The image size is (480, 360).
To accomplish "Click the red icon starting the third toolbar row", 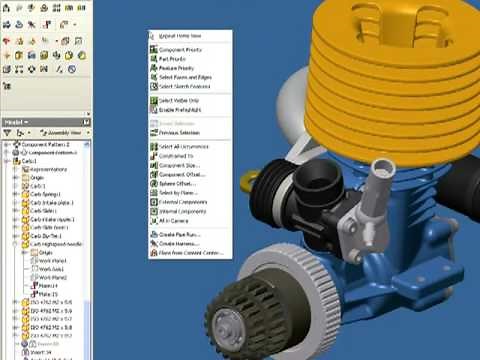I will (6, 41).
